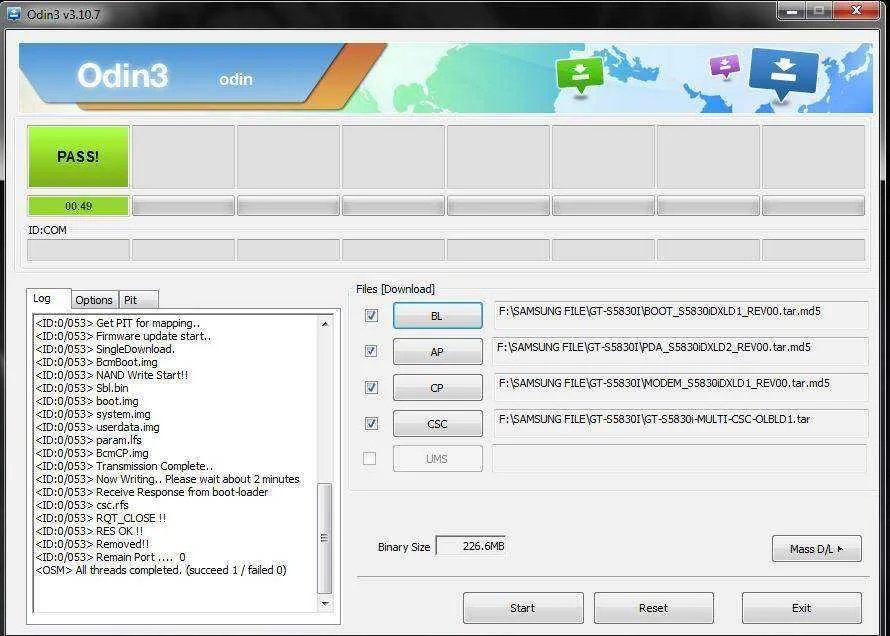This screenshot has width=890, height=636.
Task: Click the 'Now Writing.. Please wait' log line
Action: pyautogui.click(x=167, y=479)
